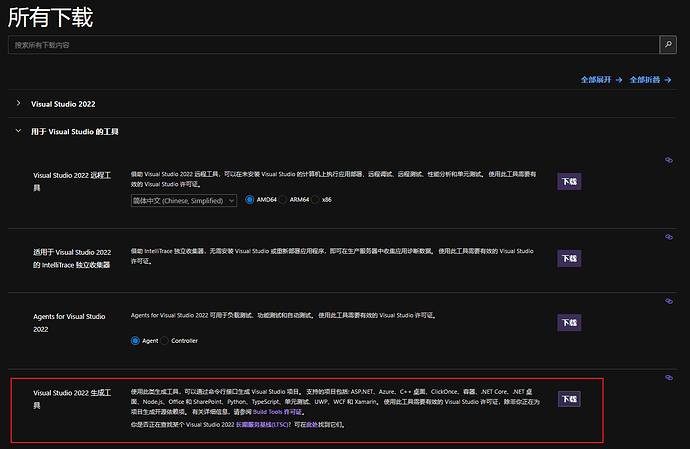Click the Visual Studio 2022 生成工具 title
This screenshot has height=449, width=690.
72,399
